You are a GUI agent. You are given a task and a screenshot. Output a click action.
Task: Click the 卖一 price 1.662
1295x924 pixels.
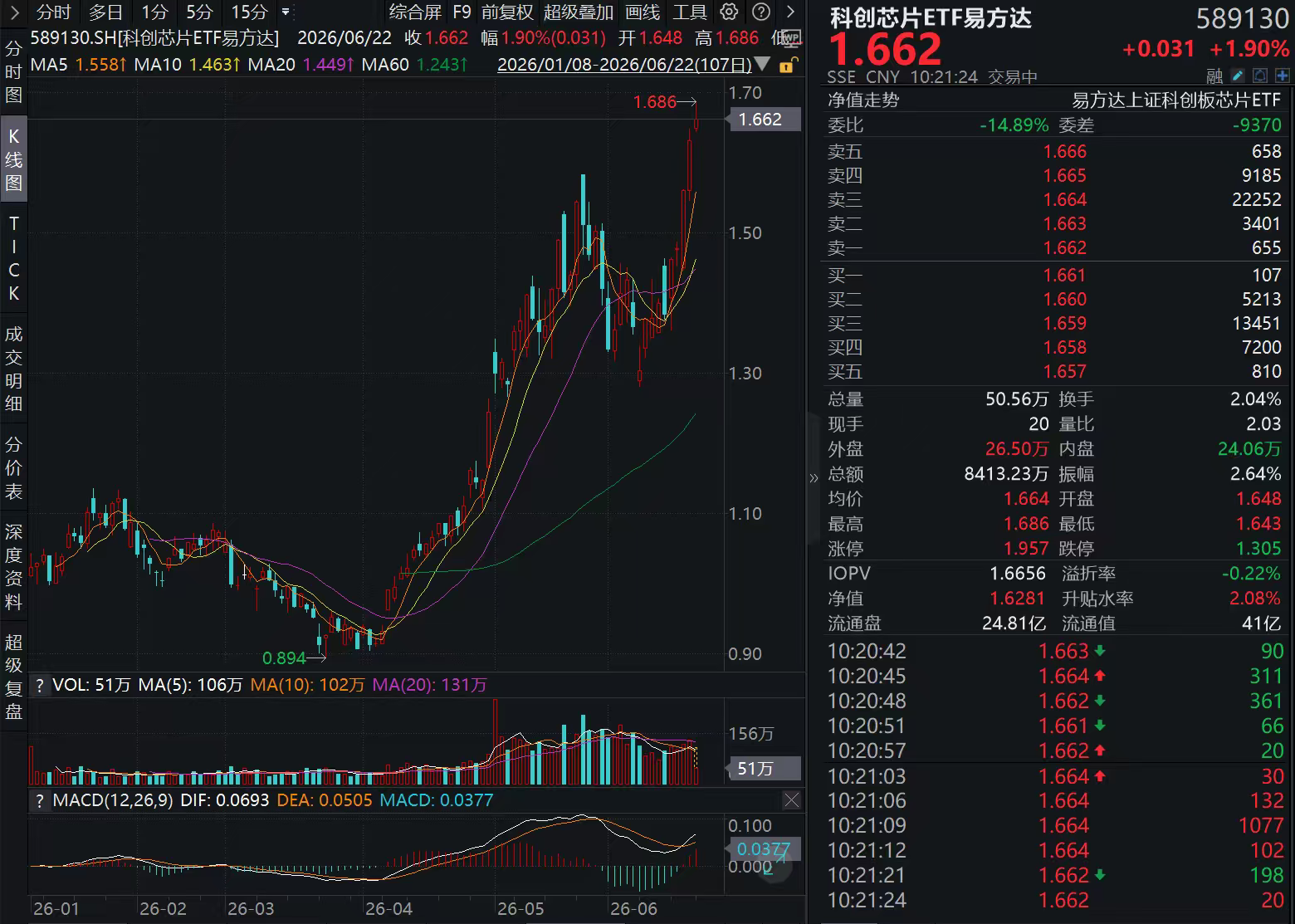(x=1065, y=247)
